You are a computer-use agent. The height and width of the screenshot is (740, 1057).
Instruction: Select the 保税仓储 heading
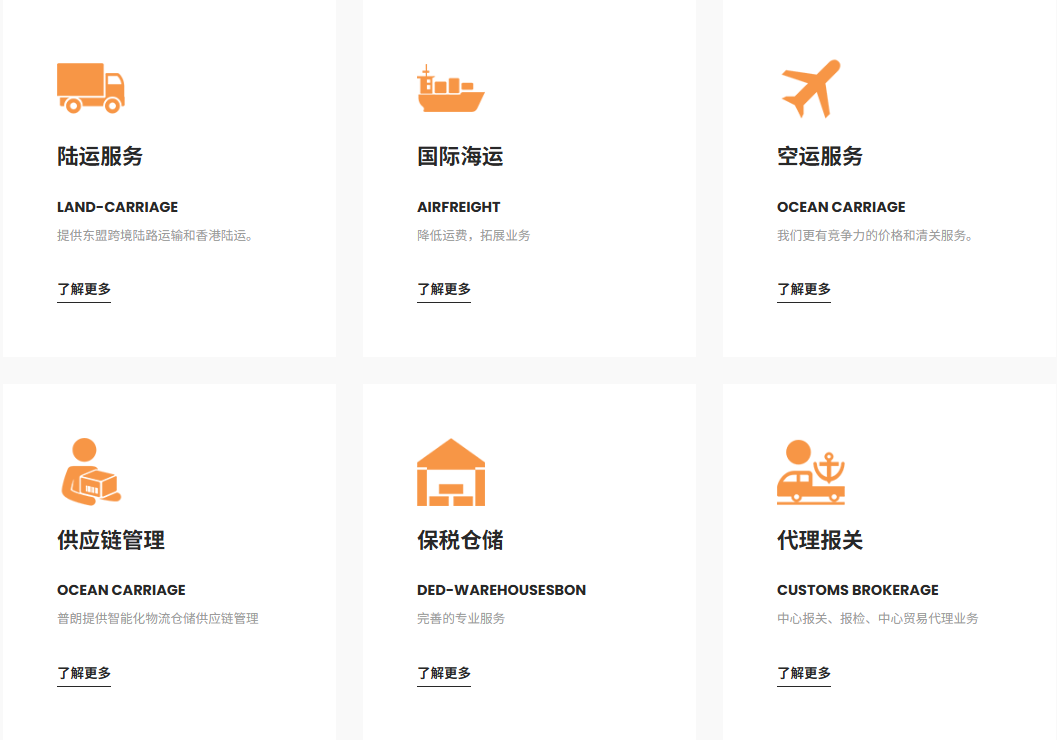[x=460, y=540]
